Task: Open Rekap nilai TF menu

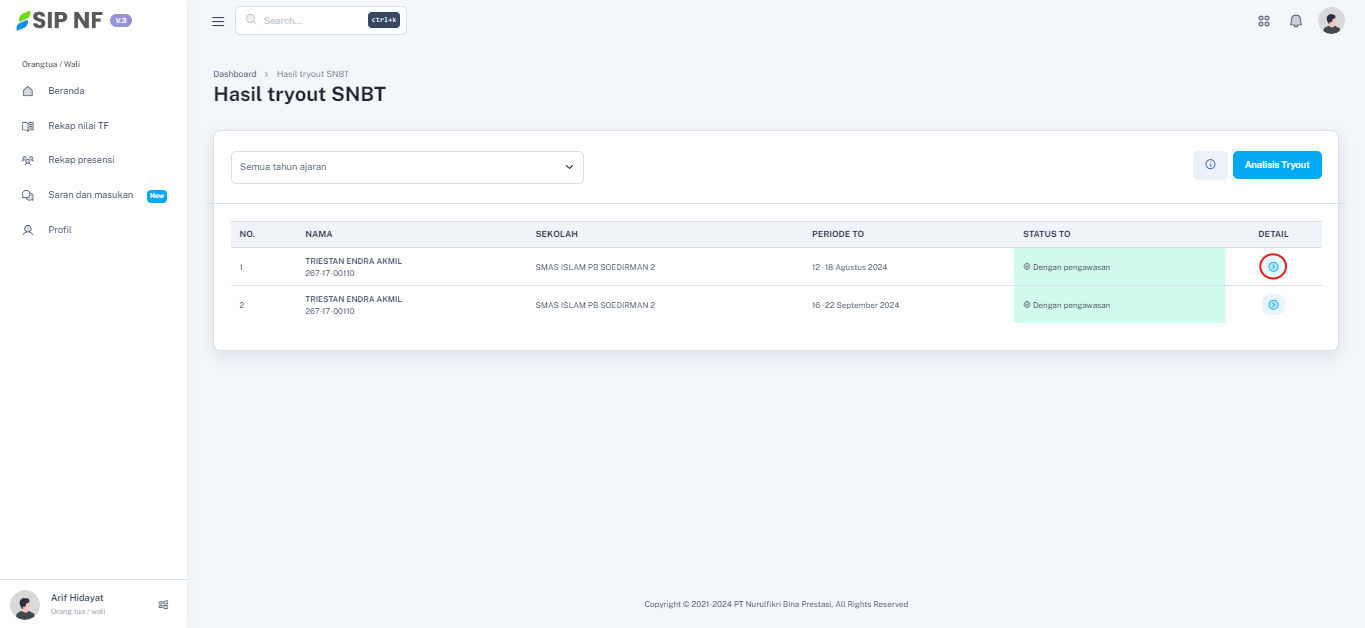Action: point(78,126)
